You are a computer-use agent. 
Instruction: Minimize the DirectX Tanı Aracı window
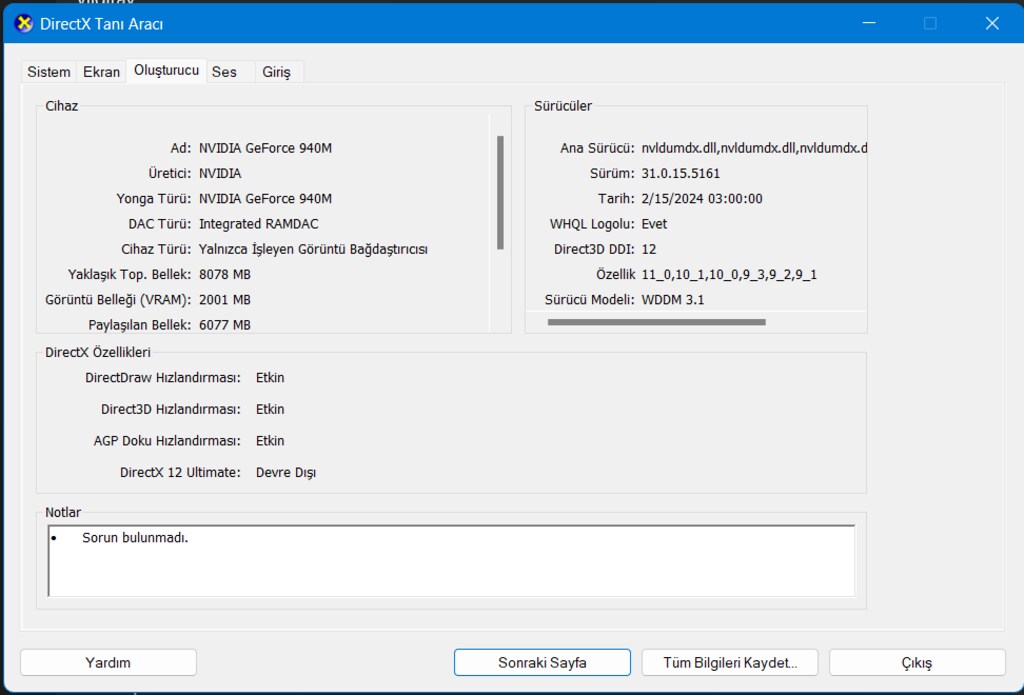coord(869,24)
